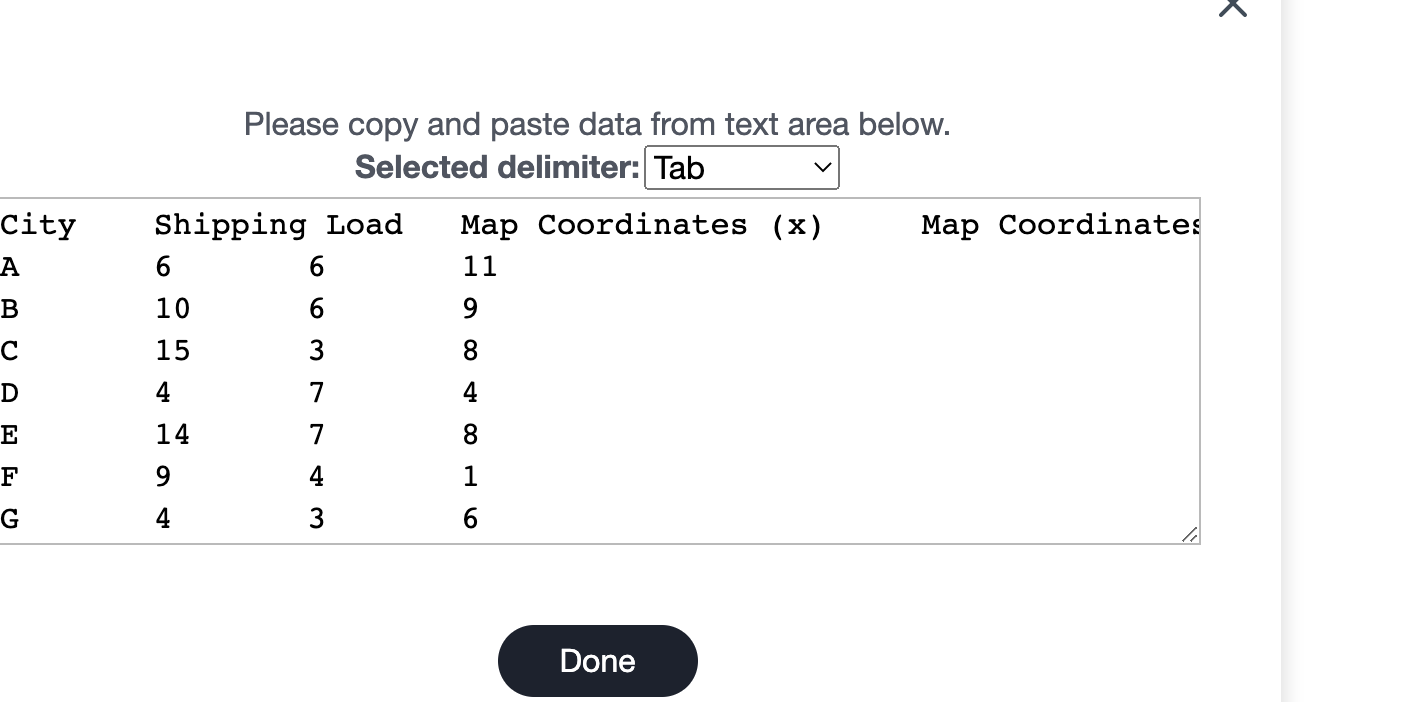This screenshot has height=702, width=1420.
Task: Click the X icon to dismiss dialog
Action: click(x=1232, y=8)
